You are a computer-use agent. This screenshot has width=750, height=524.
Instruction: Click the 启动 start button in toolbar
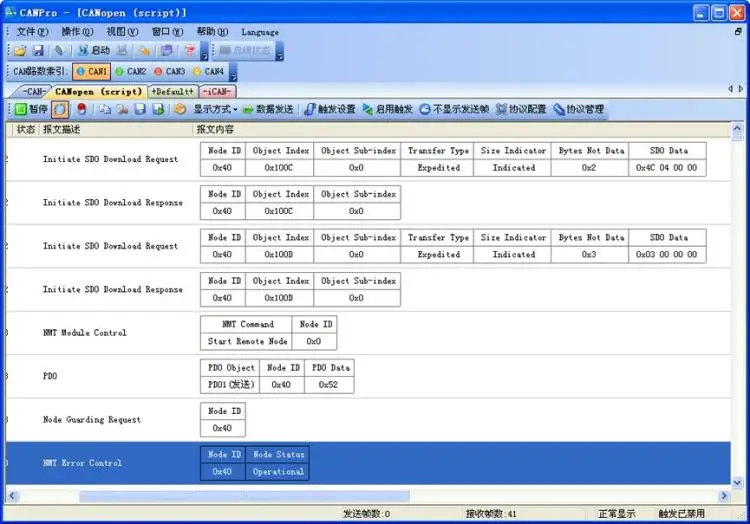pyautogui.click(x=93, y=50)
